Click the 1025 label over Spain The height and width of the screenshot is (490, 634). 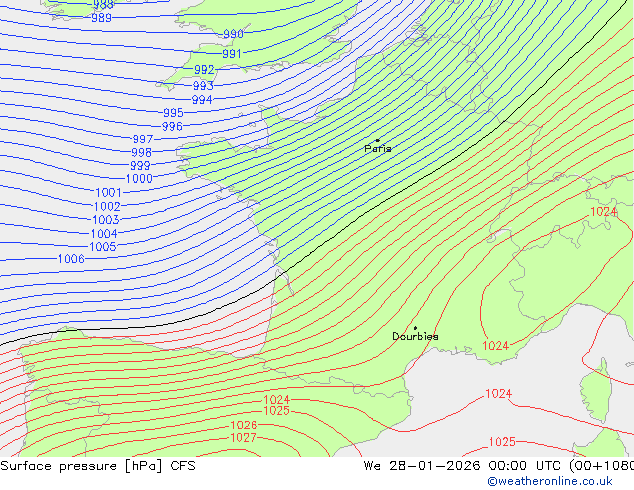[x=277, y=411]
